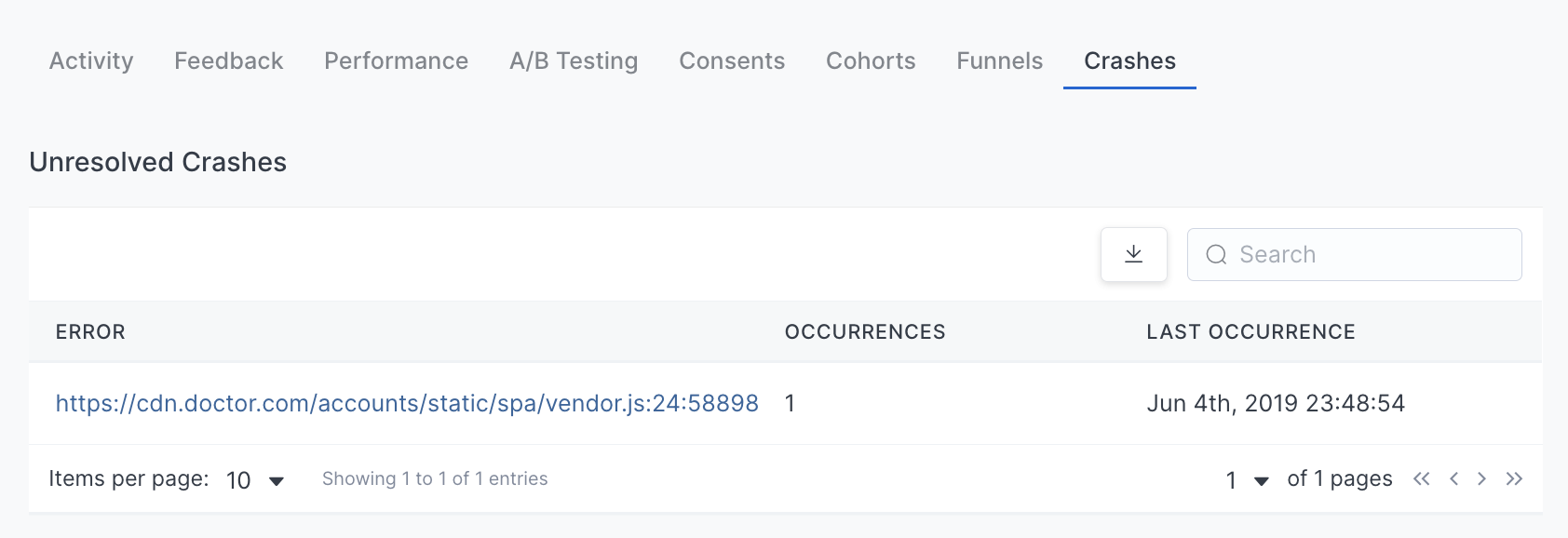This screenshot has height=538, width=1568.
Task: Select the Consents tab
Action: 732,61
